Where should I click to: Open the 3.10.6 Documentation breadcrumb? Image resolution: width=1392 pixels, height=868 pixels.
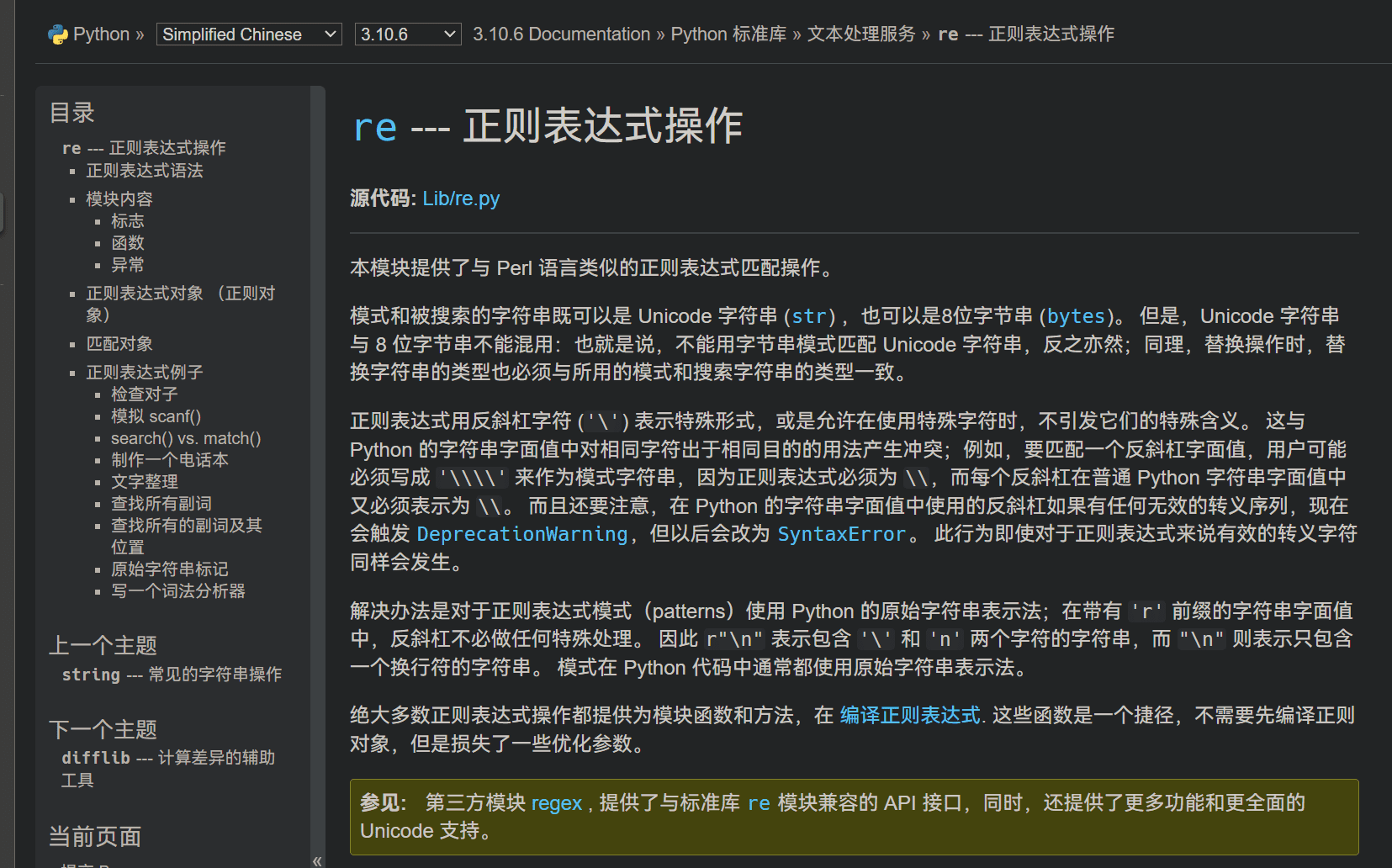[561, 34]
